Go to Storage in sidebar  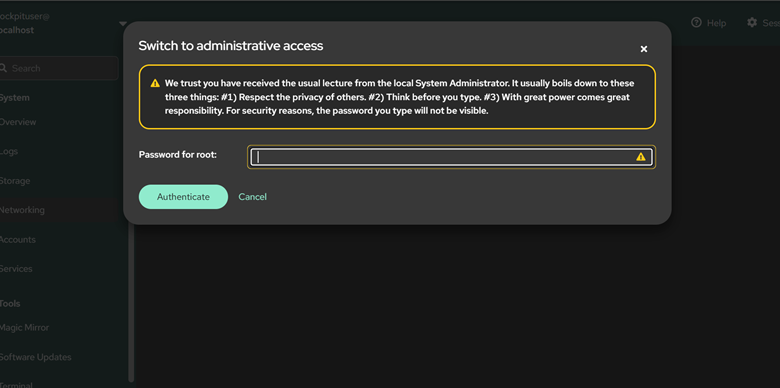coord(15,181)
